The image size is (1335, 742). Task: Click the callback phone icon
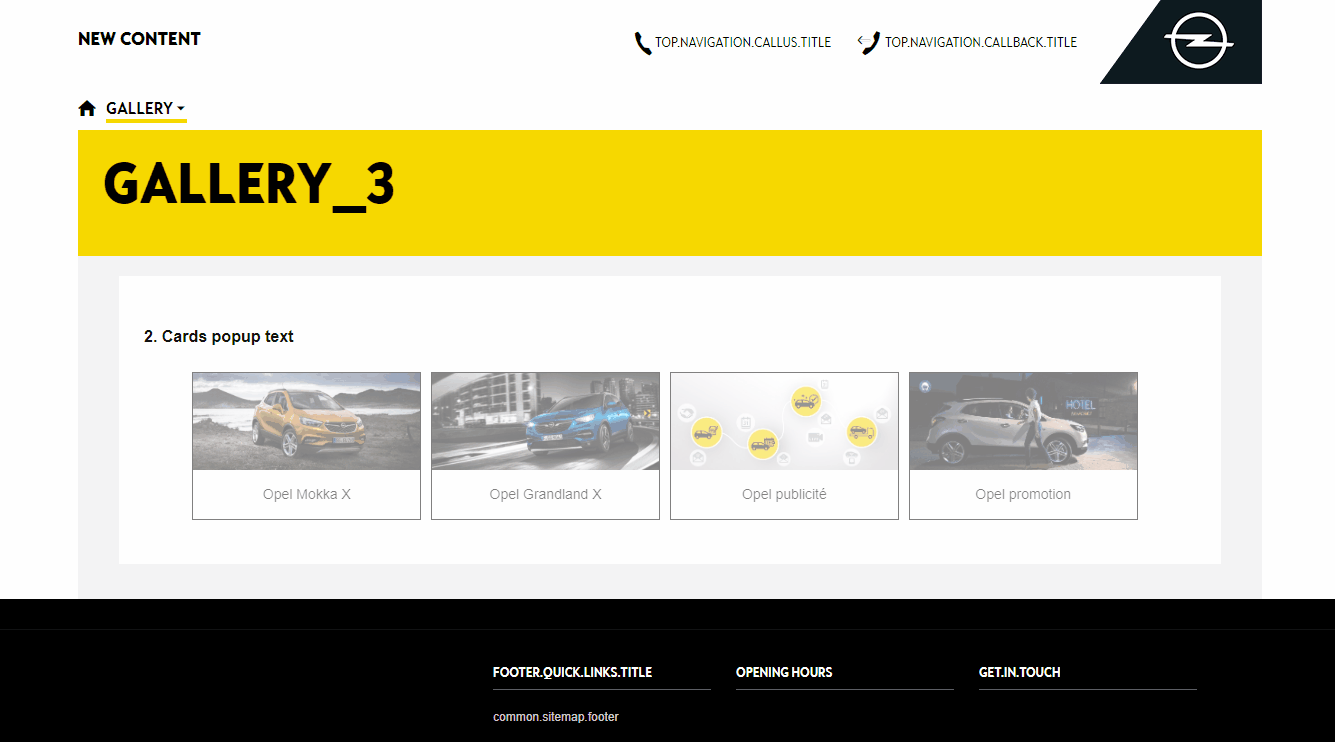868,43
